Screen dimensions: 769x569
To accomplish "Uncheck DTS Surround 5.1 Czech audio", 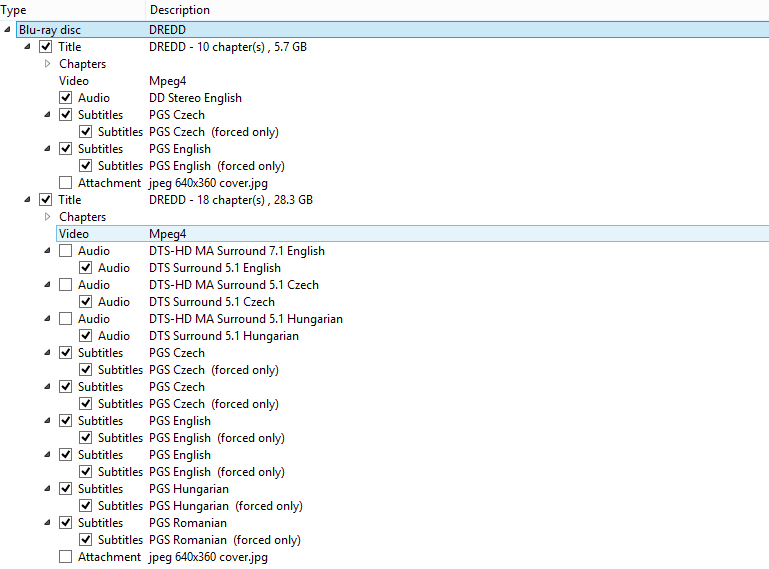I will pyautogui.click(x=85, y=302).
